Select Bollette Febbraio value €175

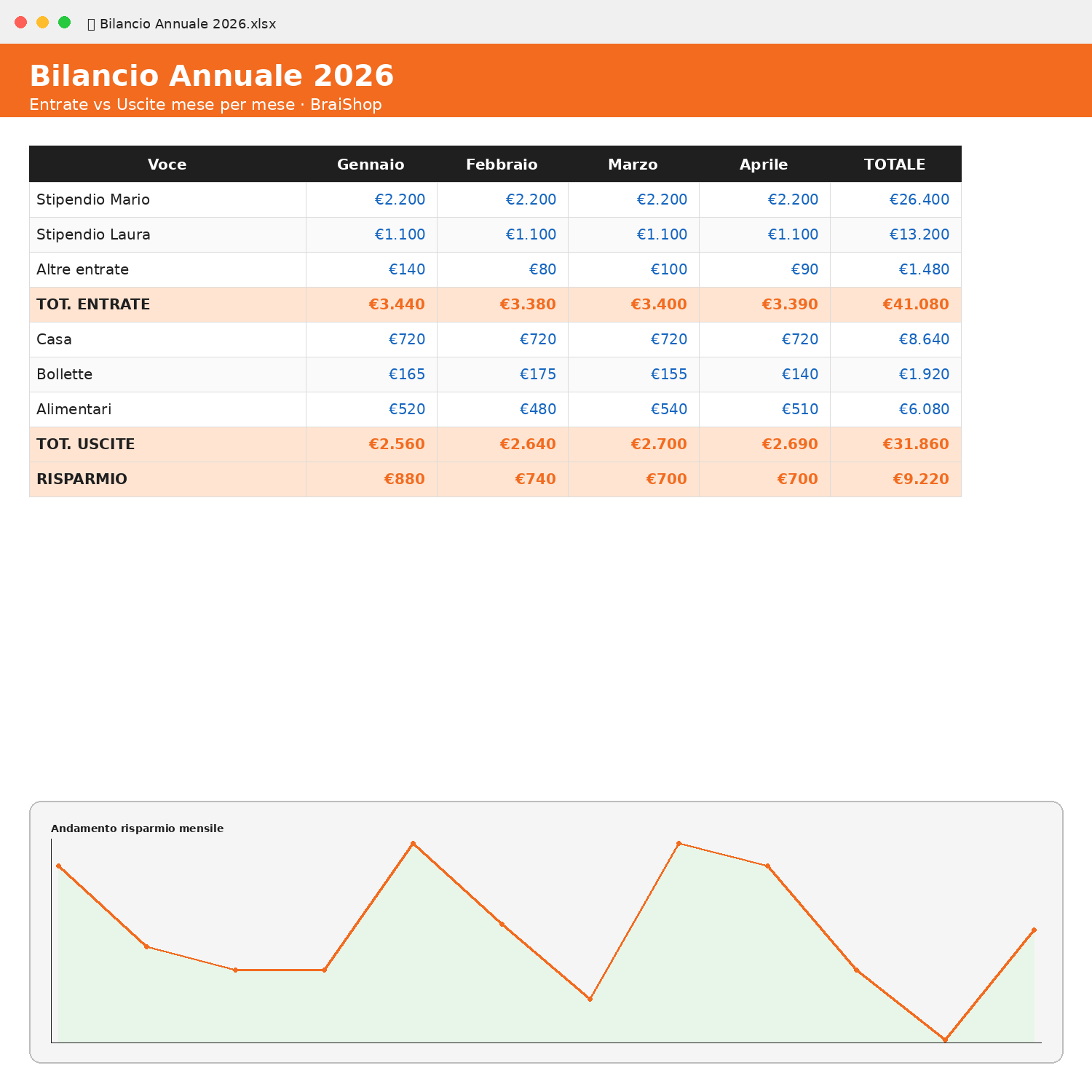pos(502,374)
